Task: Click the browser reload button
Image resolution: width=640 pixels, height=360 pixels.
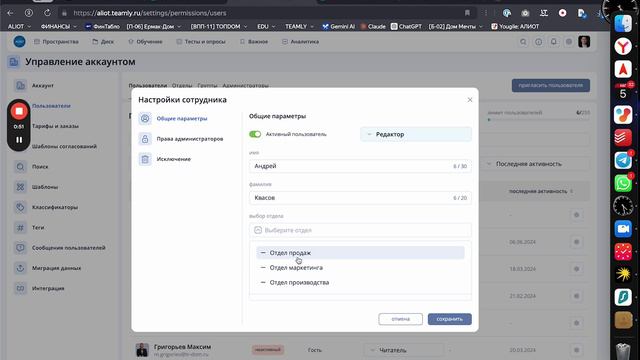Action: point(47,13)
